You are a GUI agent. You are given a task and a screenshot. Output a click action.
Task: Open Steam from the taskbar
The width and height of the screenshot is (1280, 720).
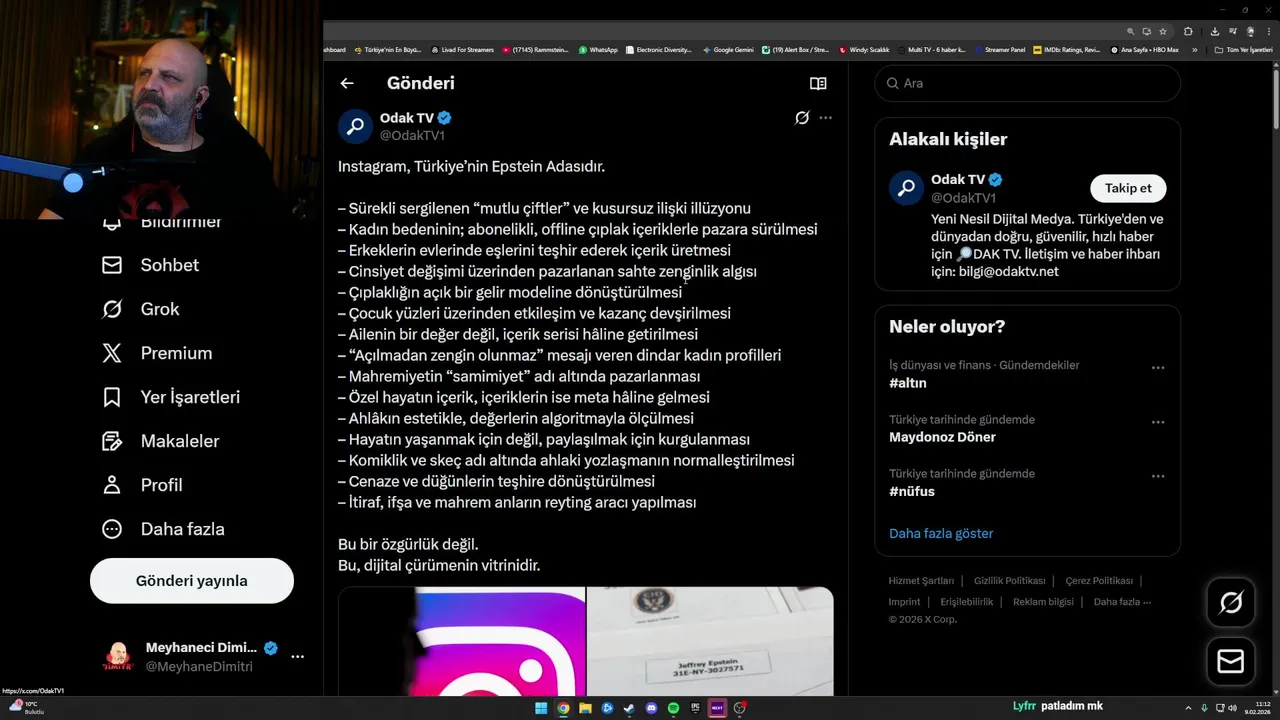click(629, 708)
